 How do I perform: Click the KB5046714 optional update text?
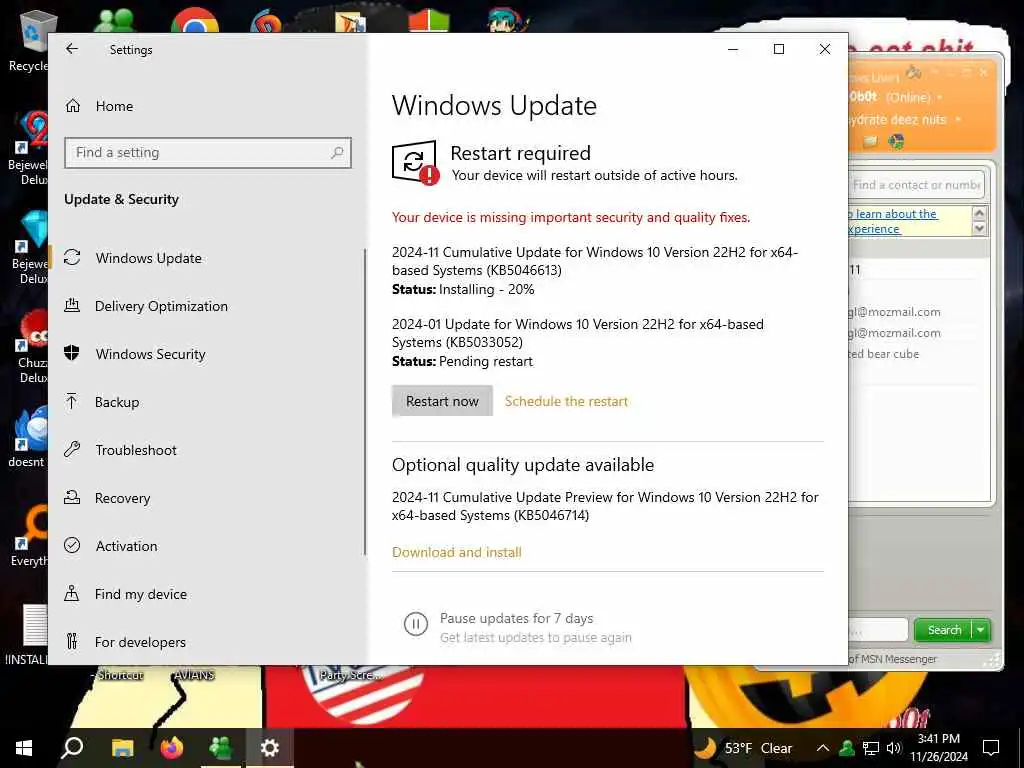[x=605, y=506]
